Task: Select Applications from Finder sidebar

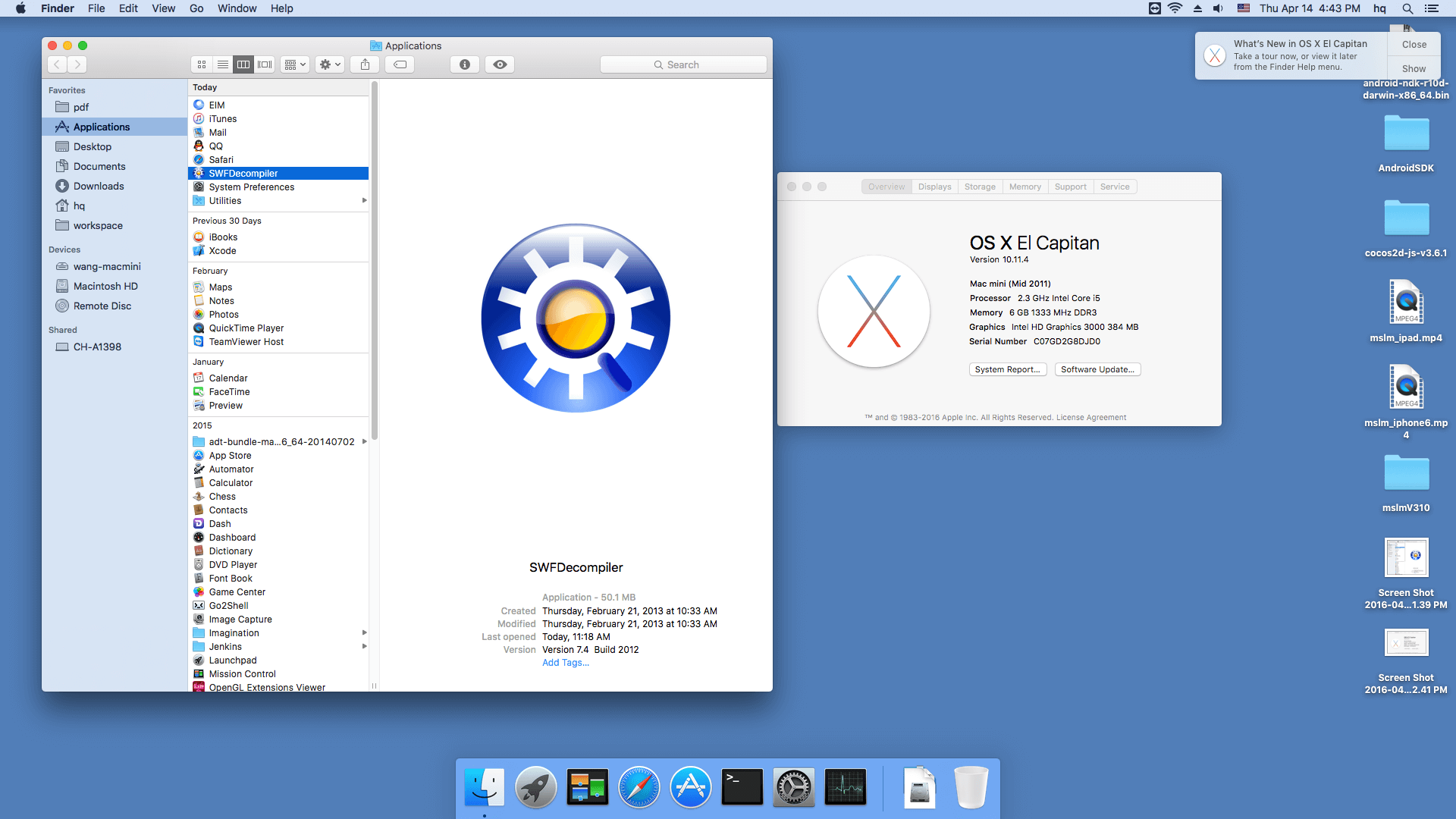Action: point(101,126)
